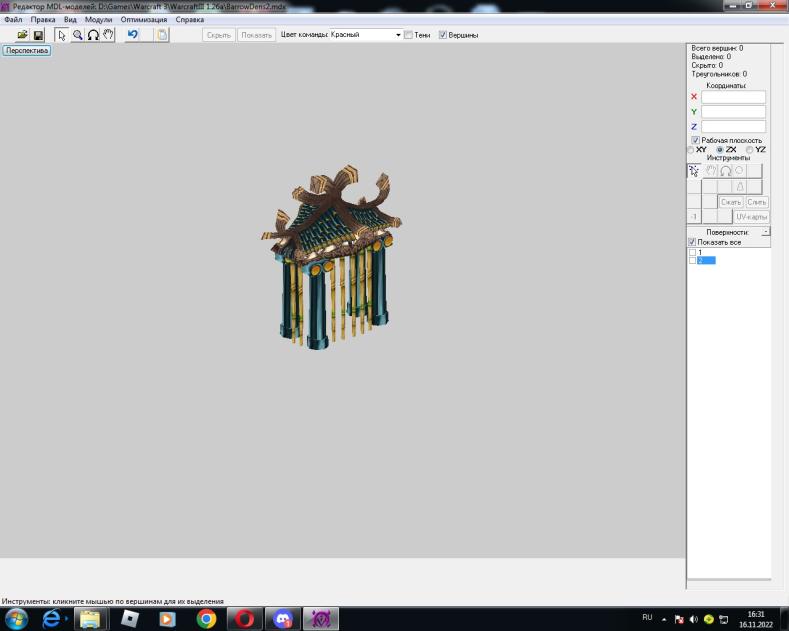789x631 pixels.
Task: Select the arrow selection tool in toolbar
Action: (62, 35)
